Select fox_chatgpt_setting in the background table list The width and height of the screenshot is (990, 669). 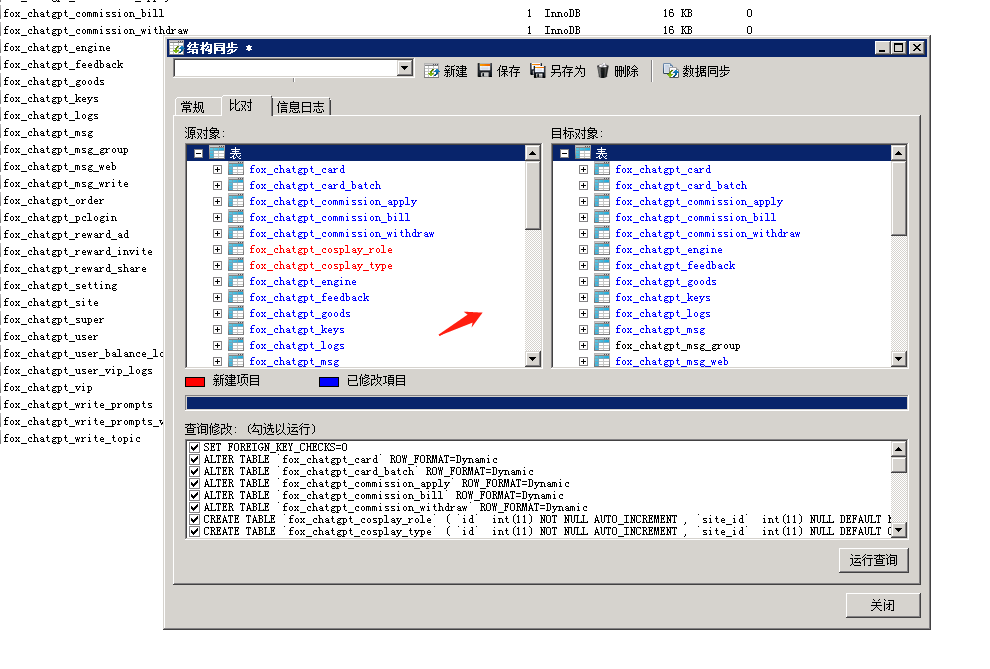coord(60,286)
